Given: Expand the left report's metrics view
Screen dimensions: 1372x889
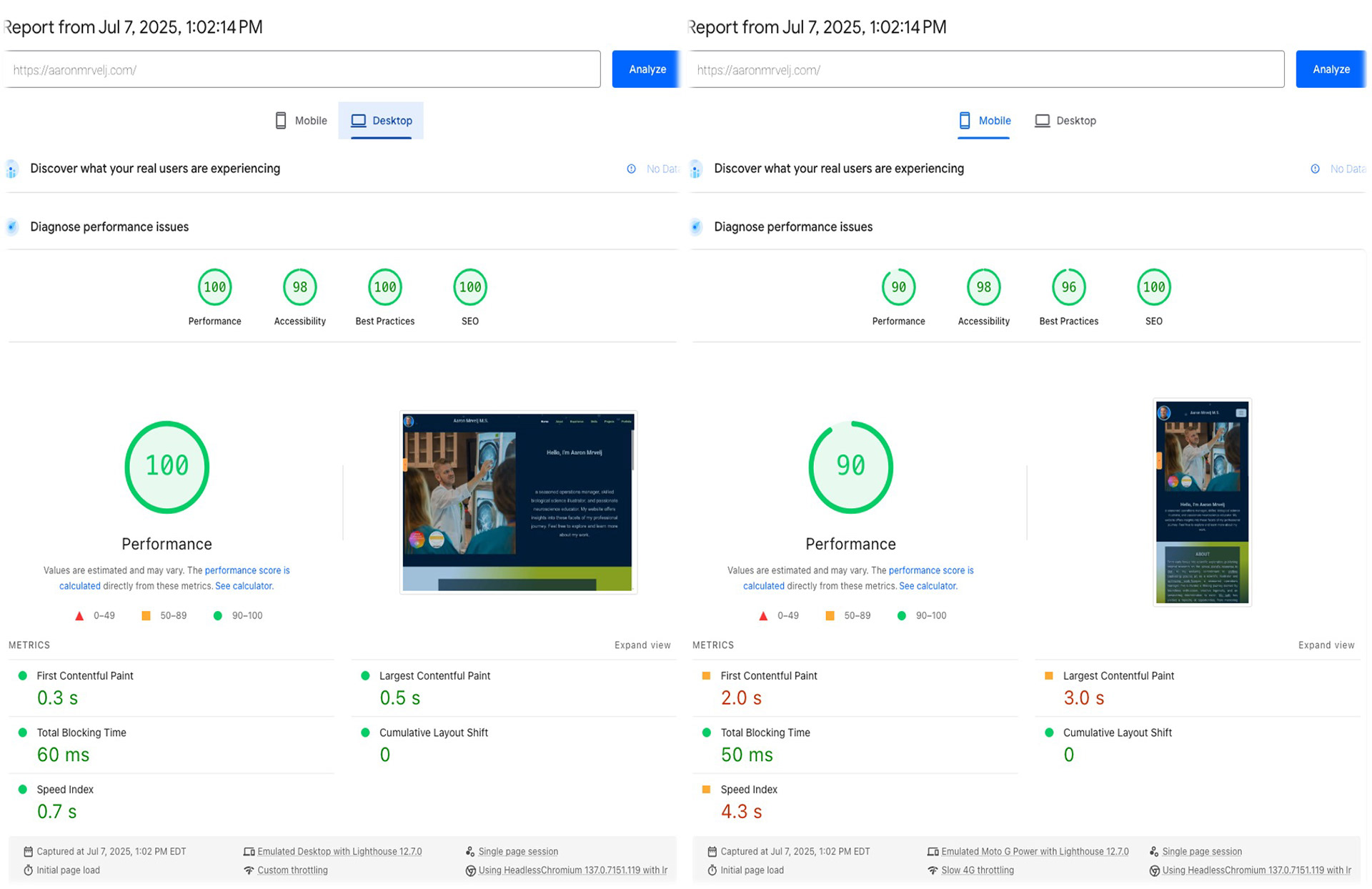Looking at the screenshot, I should (x=642, y=645).
